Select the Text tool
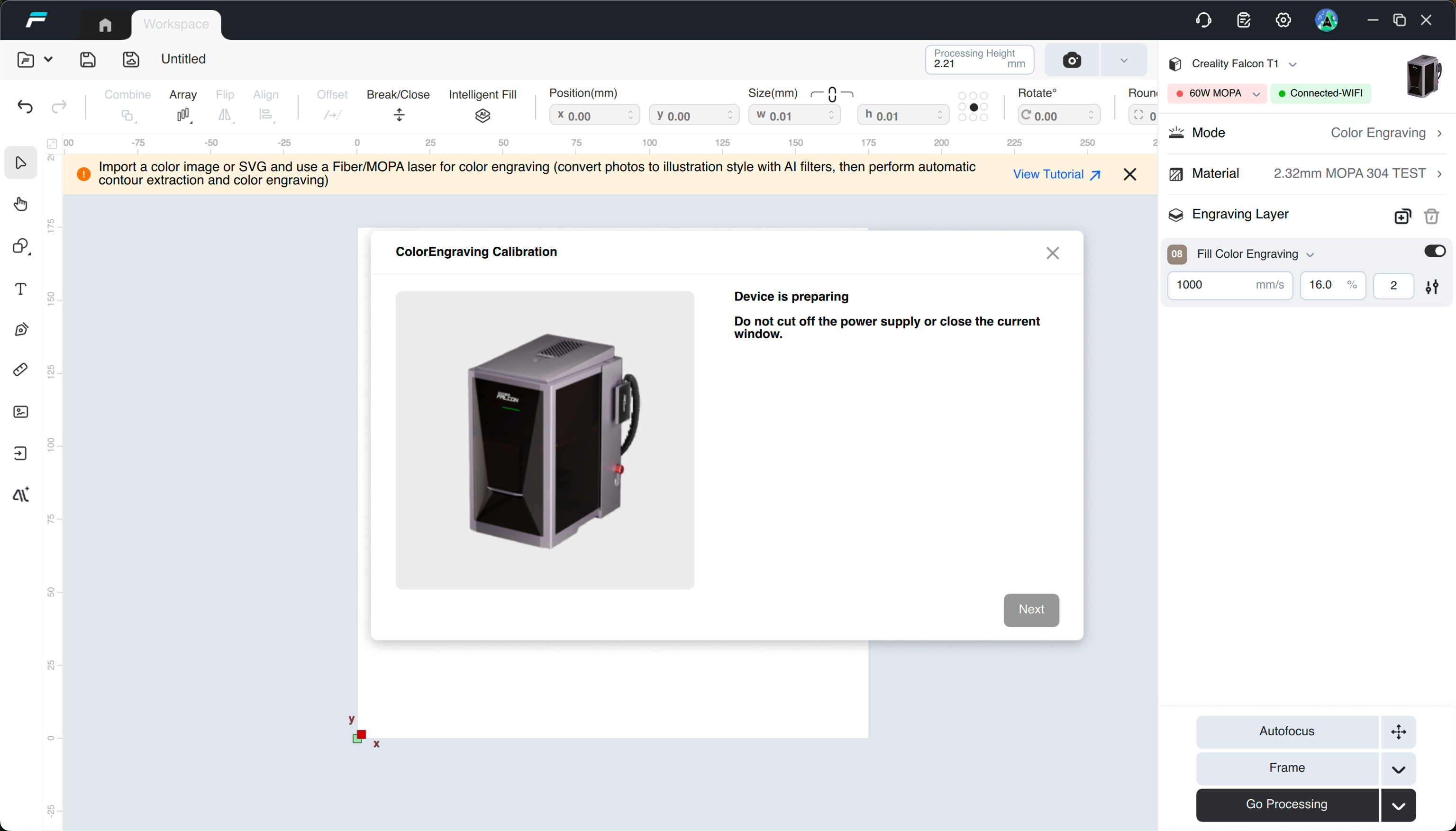 [x=21, y=289]
